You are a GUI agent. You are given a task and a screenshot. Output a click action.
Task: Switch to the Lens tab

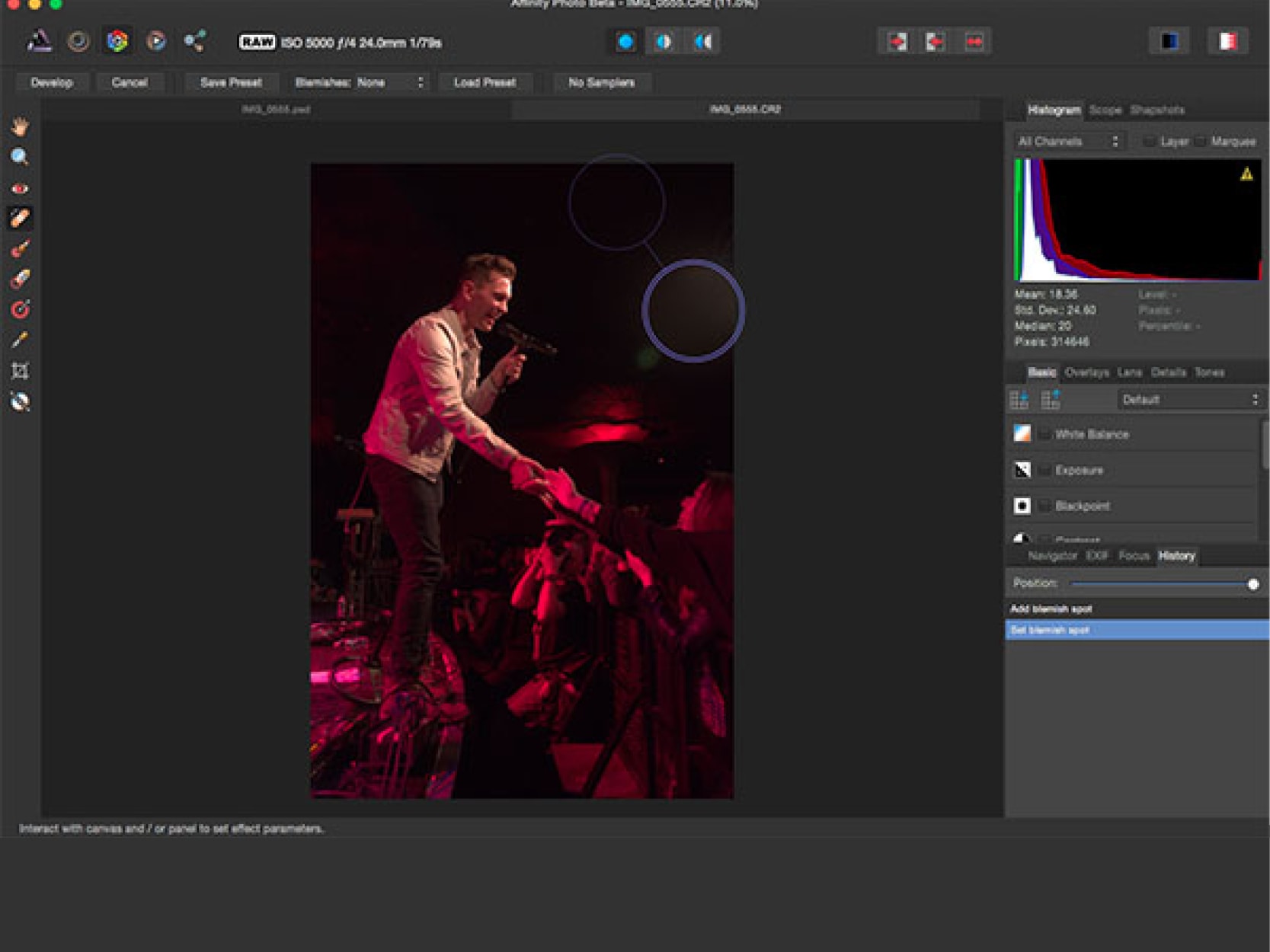tap(1129, 372)
